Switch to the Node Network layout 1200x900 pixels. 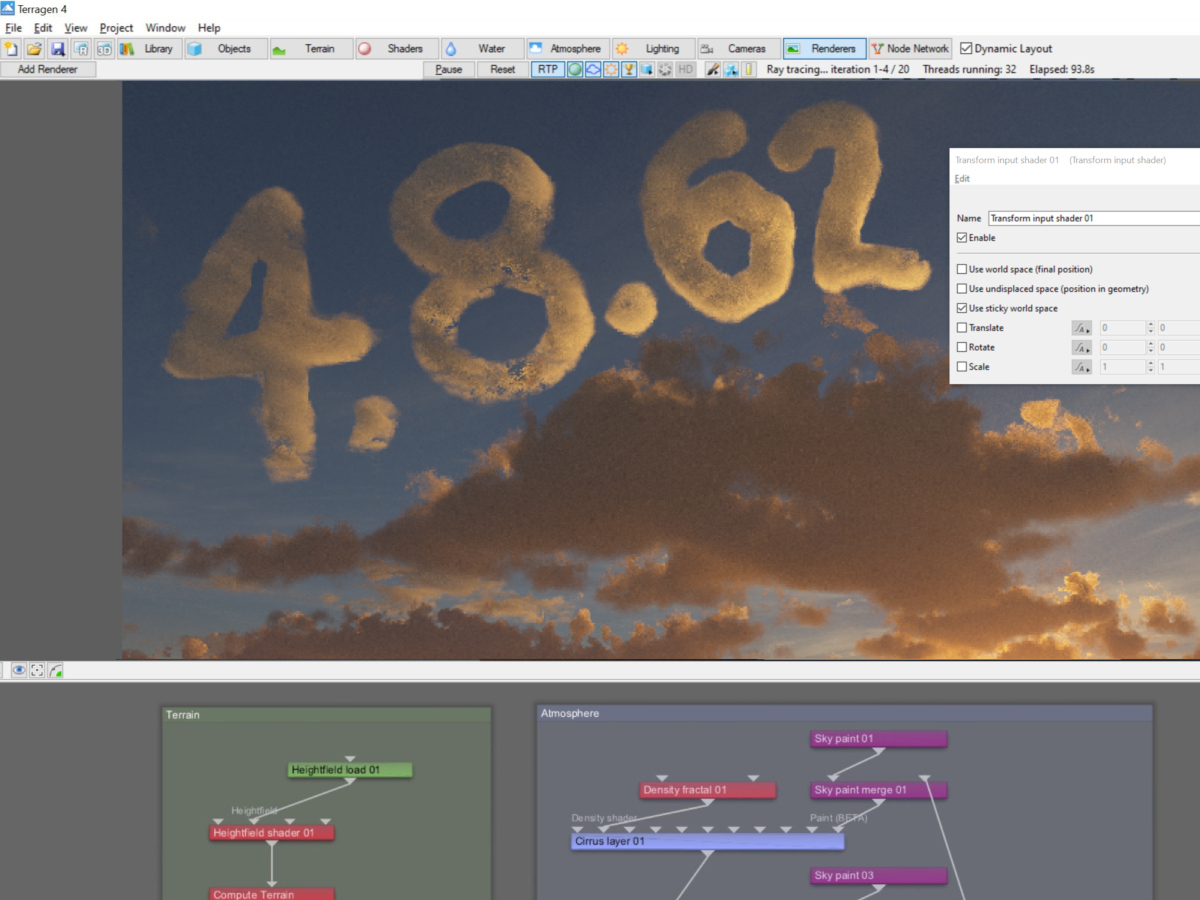[x=910, y=48]
